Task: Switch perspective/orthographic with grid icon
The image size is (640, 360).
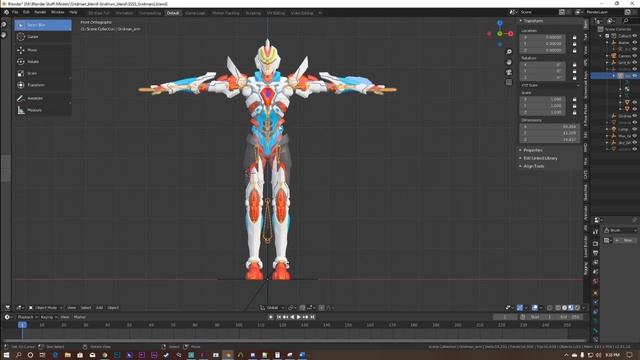Action: coord(509,82)
